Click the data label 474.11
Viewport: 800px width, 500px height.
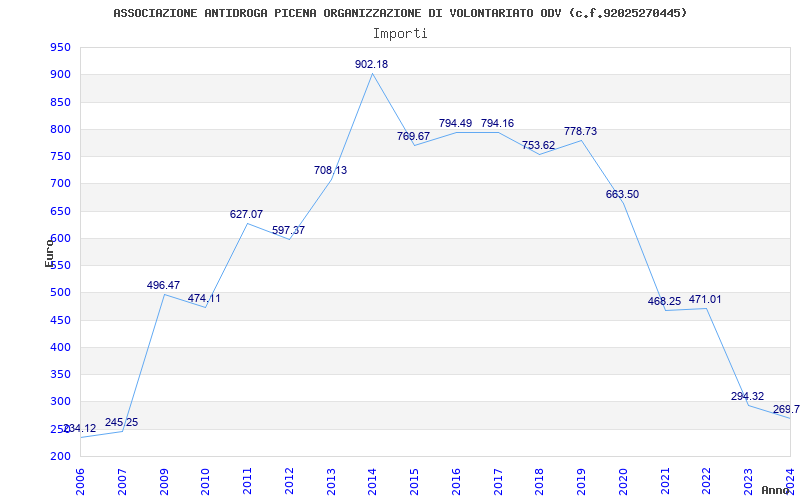point(204,298)
